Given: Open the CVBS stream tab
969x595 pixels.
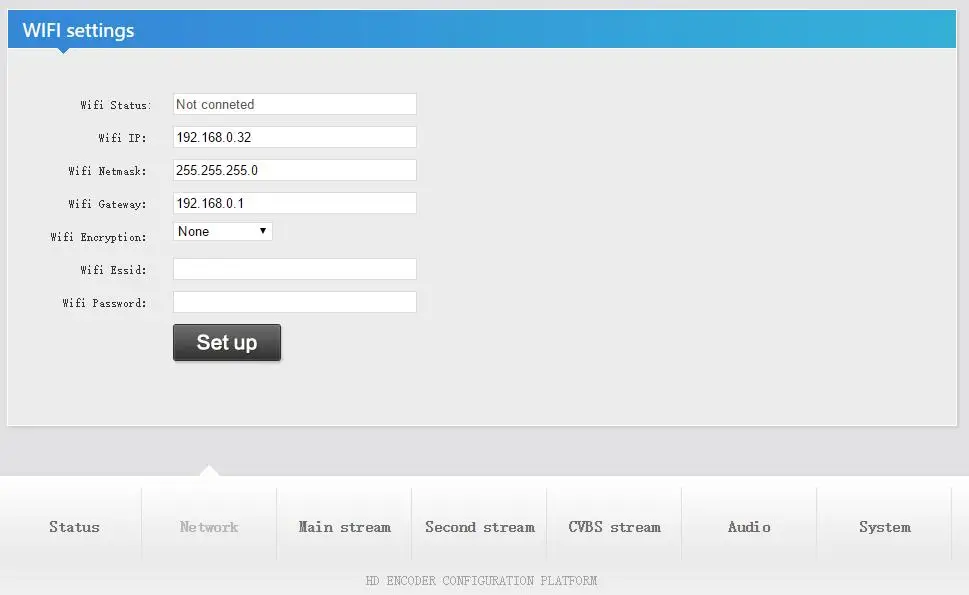Looking at the screenshot, I should (x=614, y=527).
